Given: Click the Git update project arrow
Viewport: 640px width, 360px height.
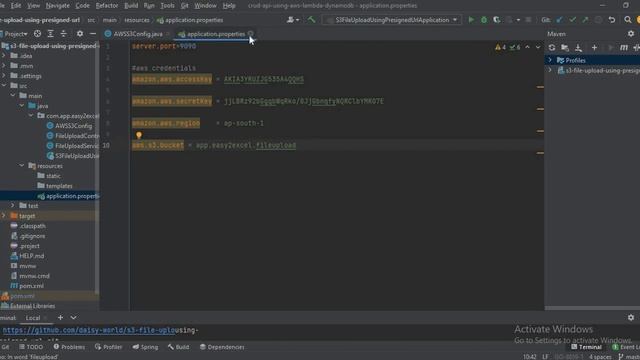Looking at the screenshot, I should tap(560, 20).
